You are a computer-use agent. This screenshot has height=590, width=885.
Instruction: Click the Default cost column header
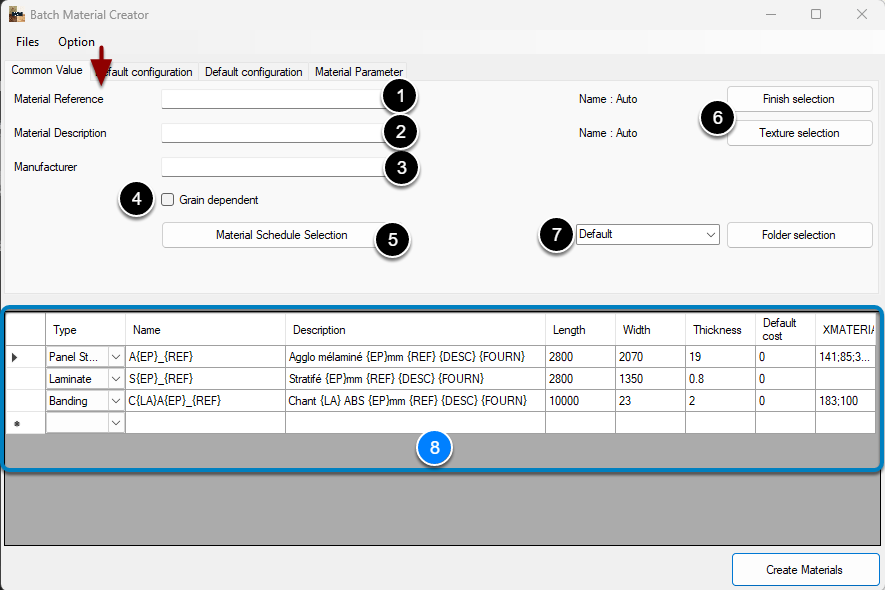(785, 330)
